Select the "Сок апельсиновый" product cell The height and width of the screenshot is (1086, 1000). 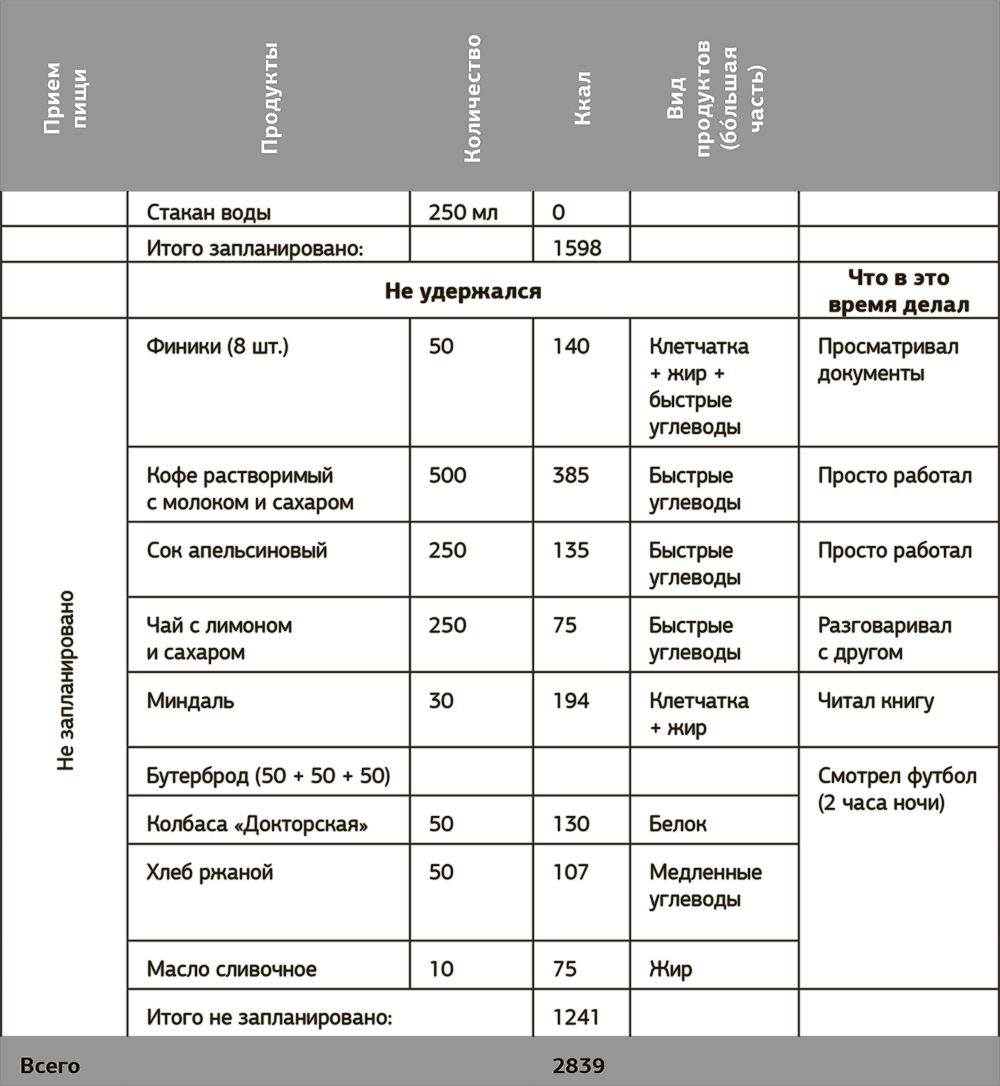(237, 551)
